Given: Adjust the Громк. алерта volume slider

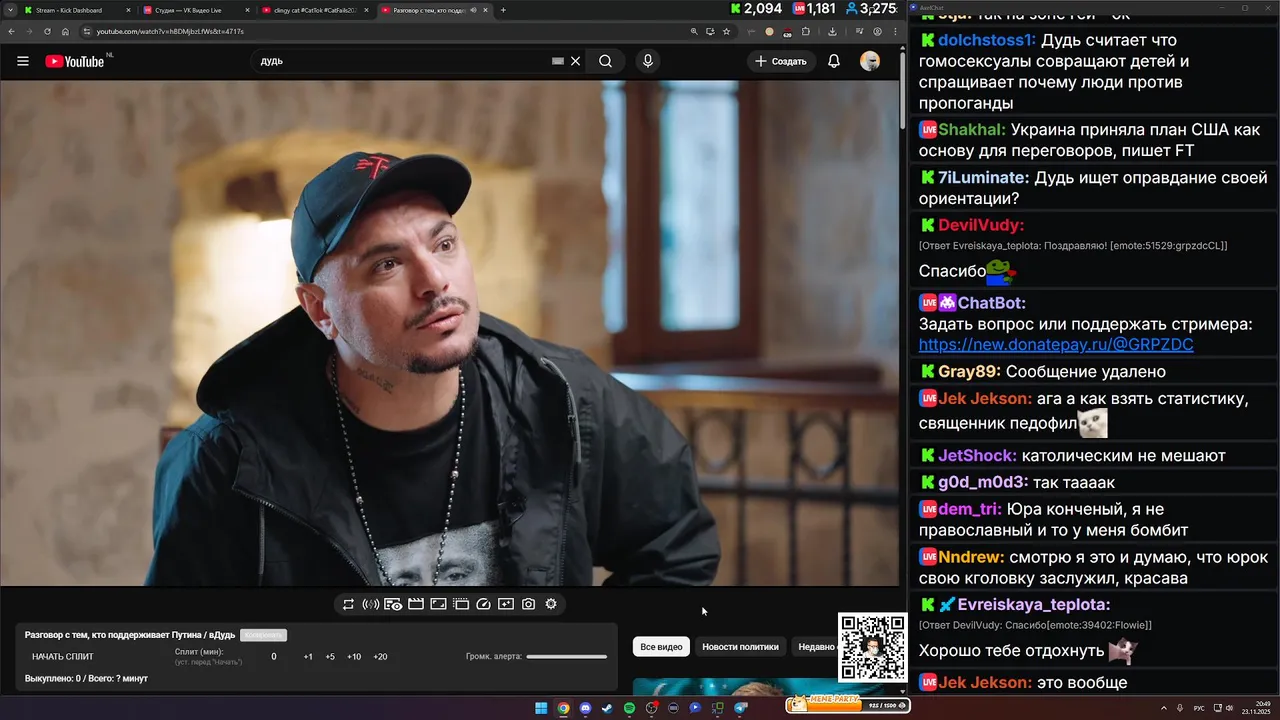Looking at the screenshot, I should coord(567,657).
